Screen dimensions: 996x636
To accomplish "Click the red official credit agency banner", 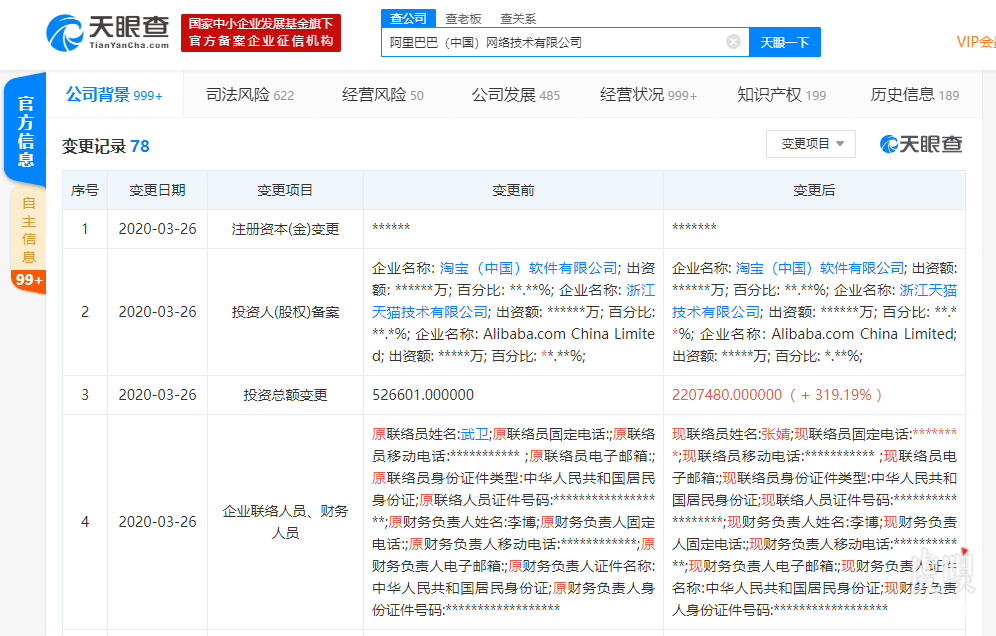I will [x=261, y=33].
